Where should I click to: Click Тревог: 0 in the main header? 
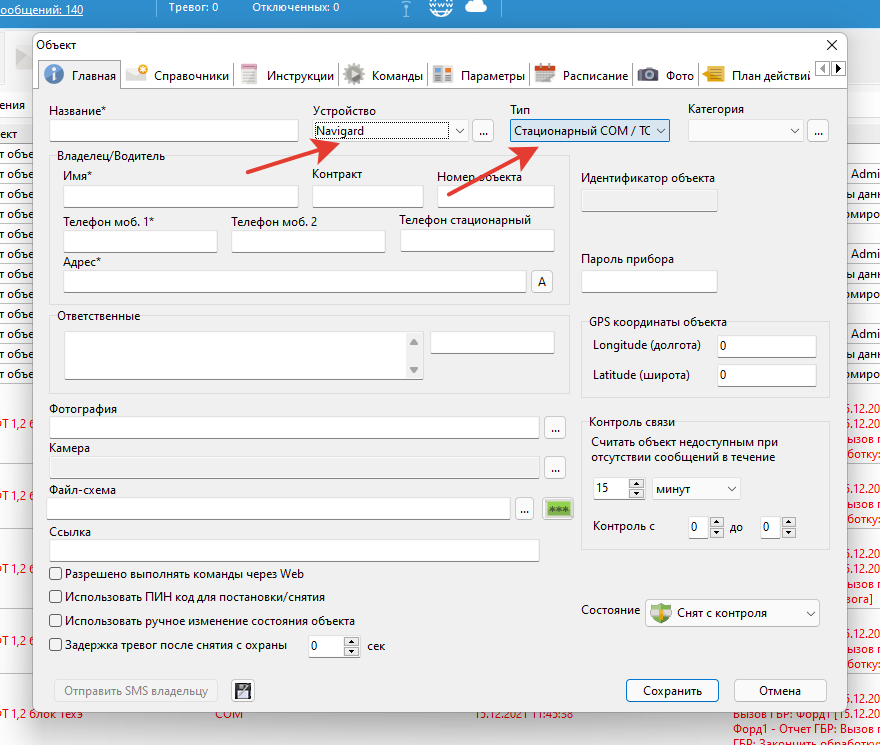[194, 7]
